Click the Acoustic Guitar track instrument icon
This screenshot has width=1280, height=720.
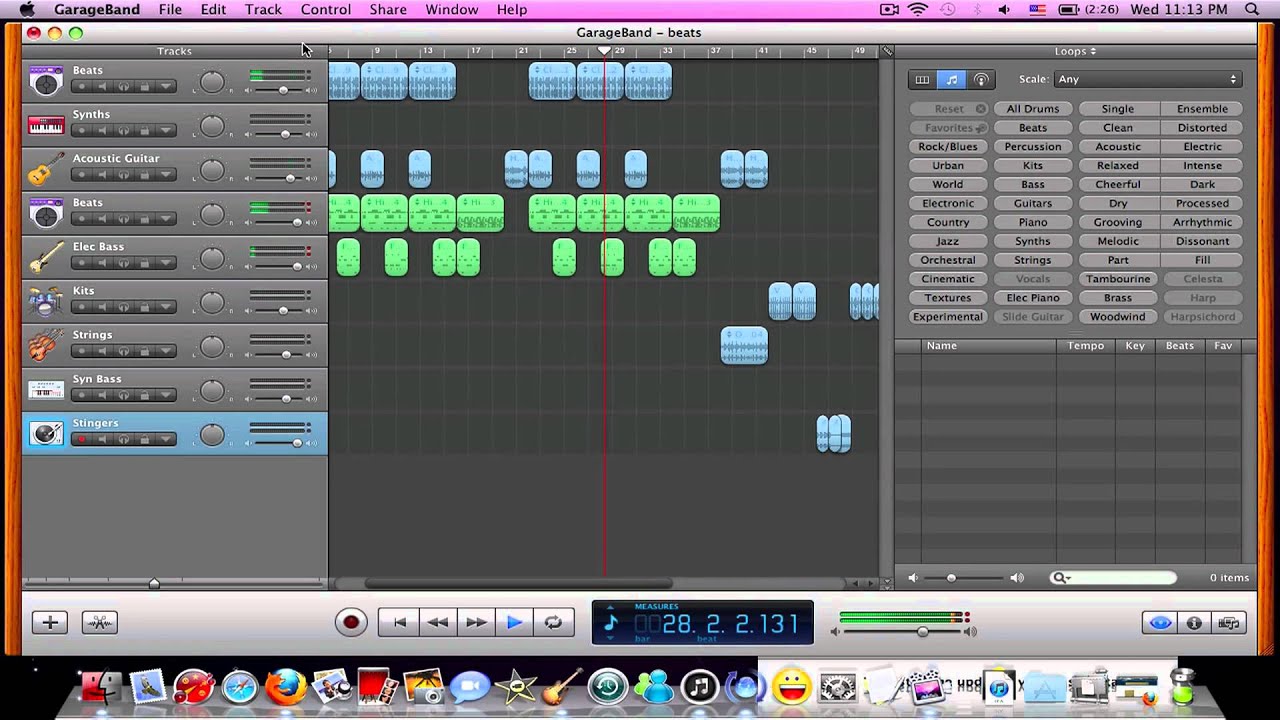point(46,169)
